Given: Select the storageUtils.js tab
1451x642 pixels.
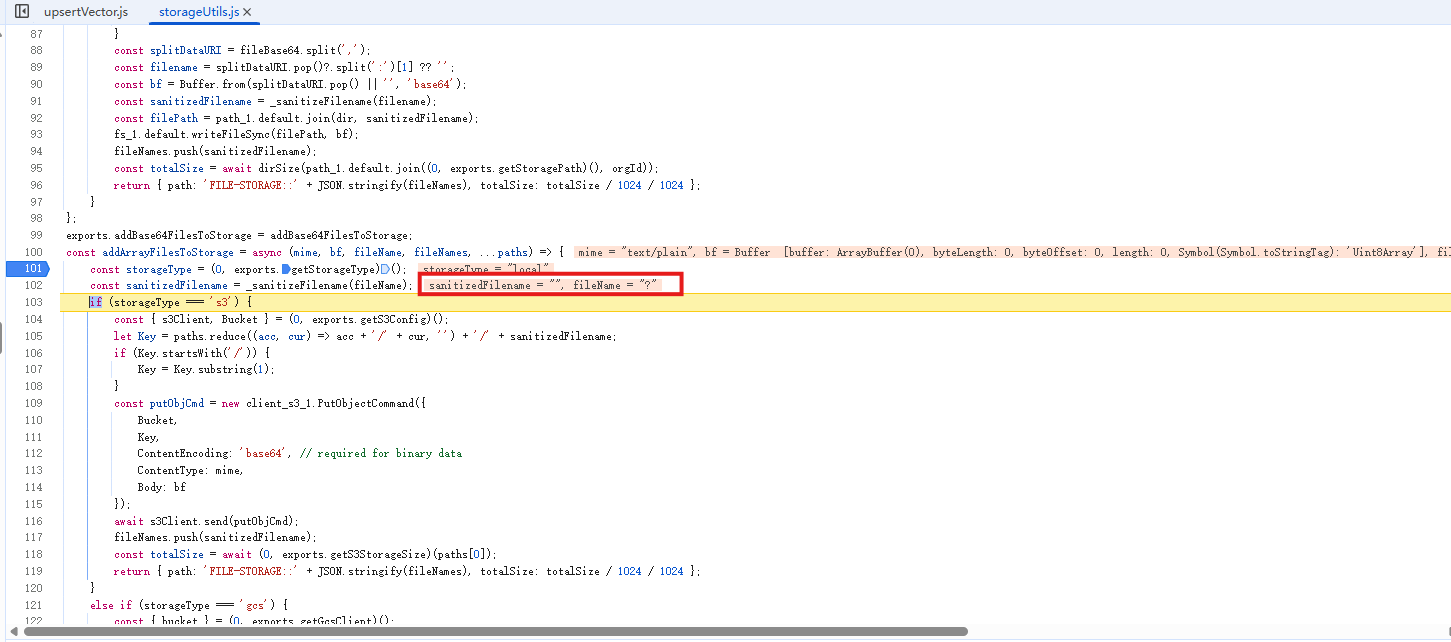Looking at the screenshot, I should click(x=198, y=12).
